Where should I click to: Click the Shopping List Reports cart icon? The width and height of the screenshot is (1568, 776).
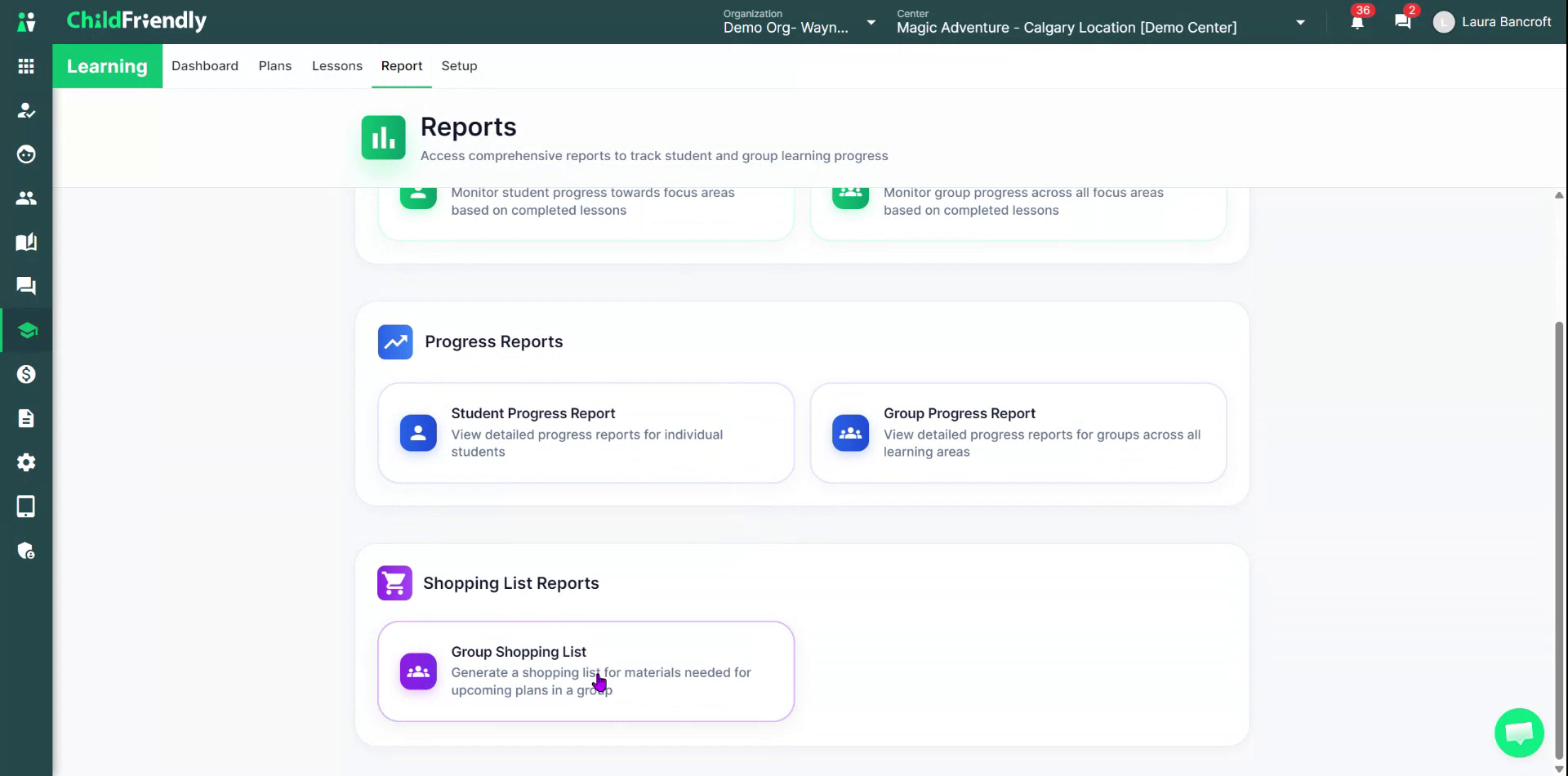pos(394,583)
